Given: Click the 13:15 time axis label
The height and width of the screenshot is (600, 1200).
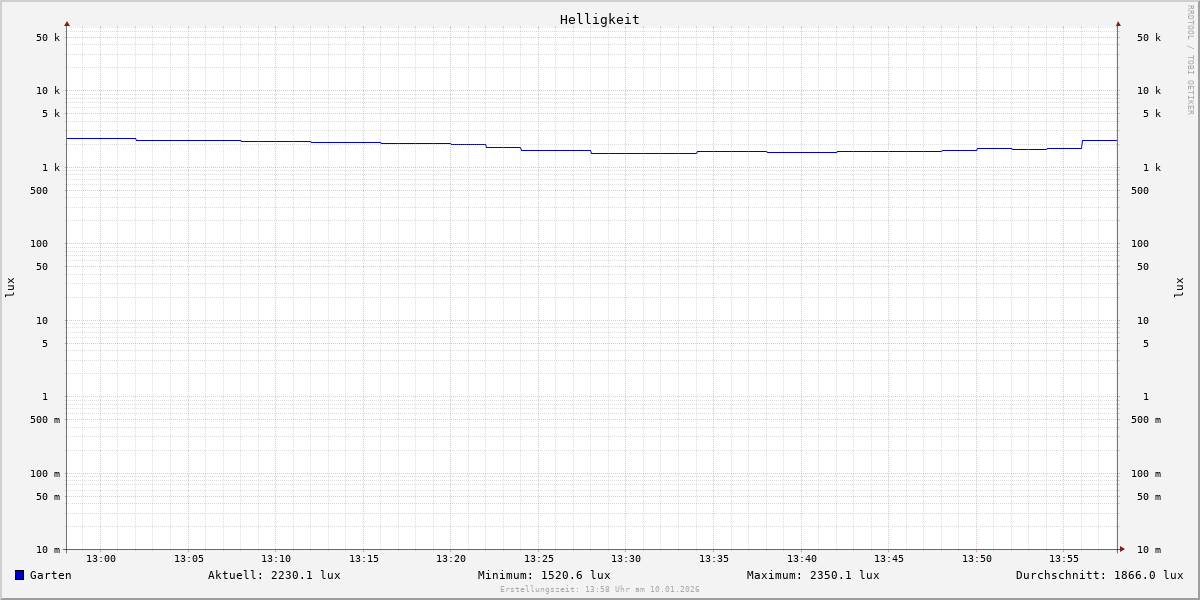Looking at the screenshot, I should [364, 559].
